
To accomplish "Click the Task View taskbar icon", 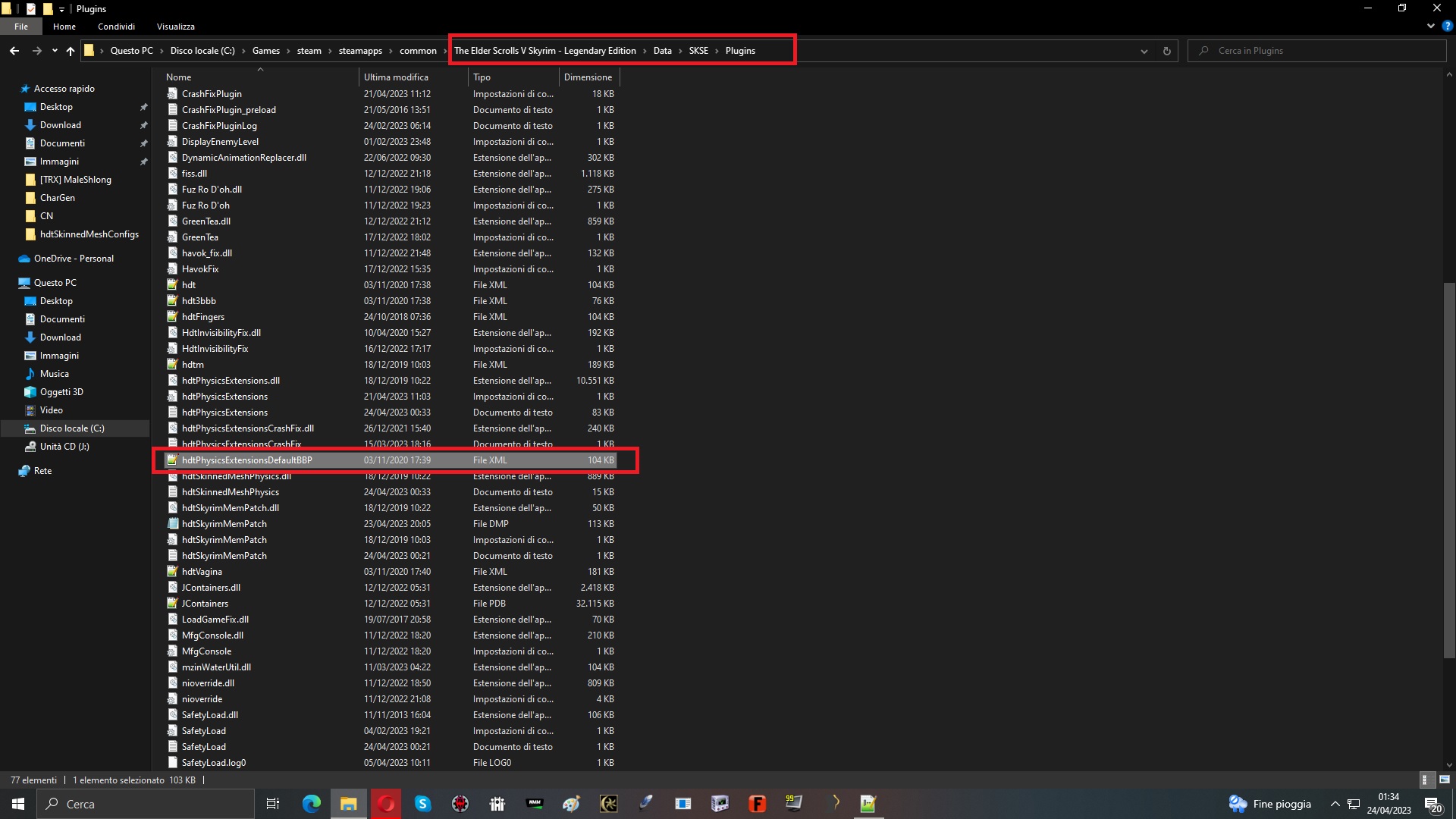I will [273, 804].
